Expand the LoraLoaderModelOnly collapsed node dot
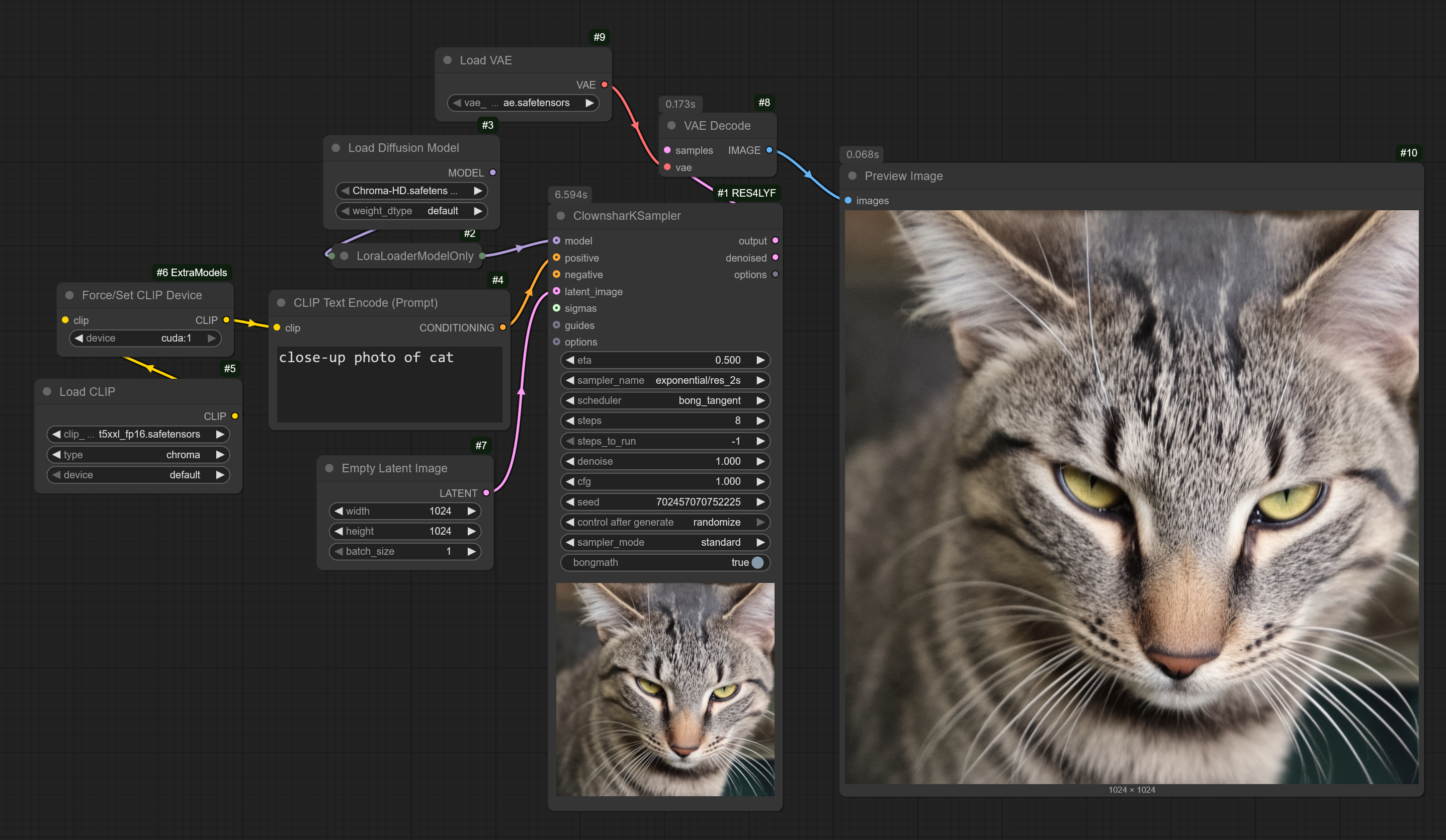Image resolution: width=1446 pixels, height=840 pixels. coord(345,256)
